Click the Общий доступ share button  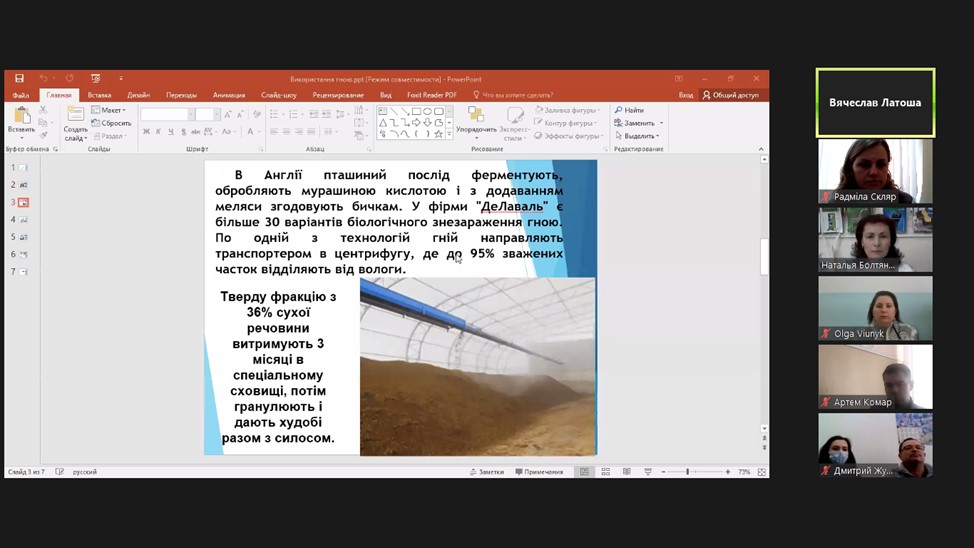click(x=731, y=95)
